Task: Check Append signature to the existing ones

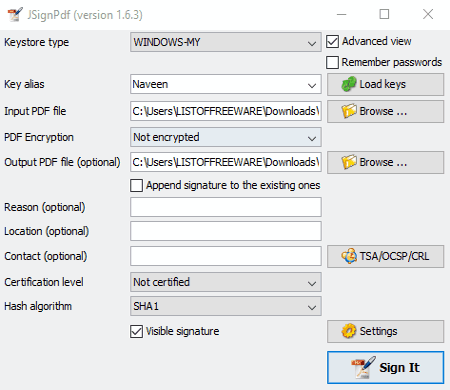Action: (137, 185)
